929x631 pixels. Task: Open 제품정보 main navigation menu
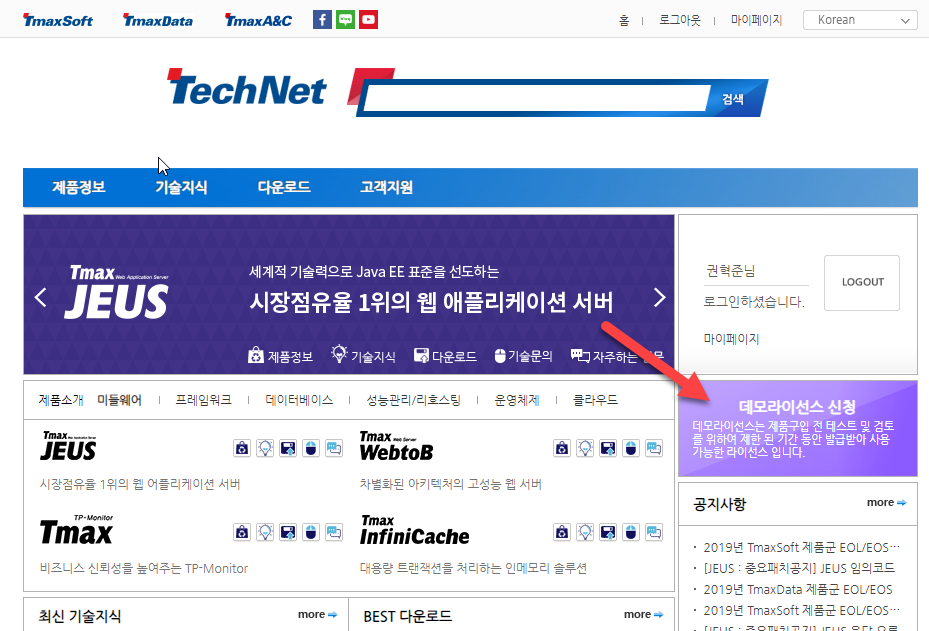[x=79, y=187]
